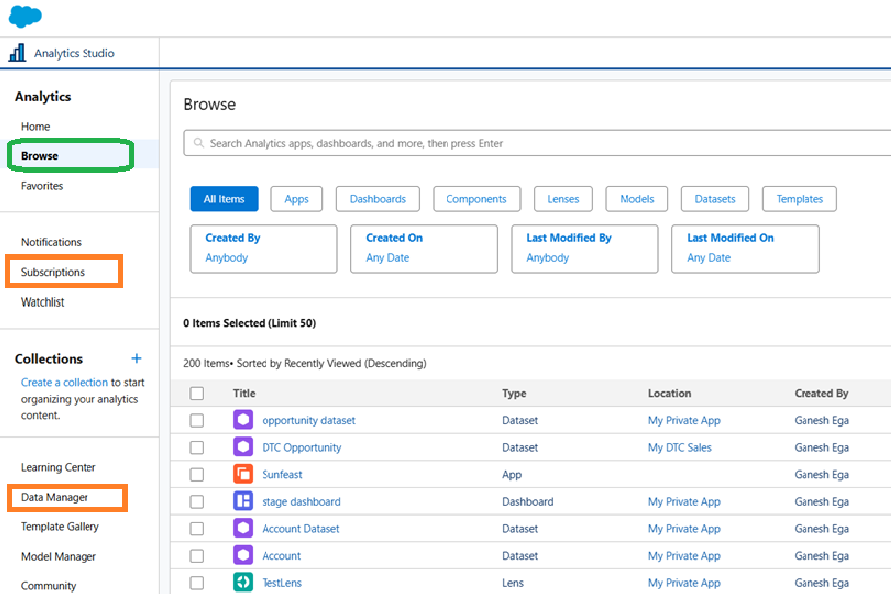Image resolution: width=891 pixels, height=594 pixels.
Task: Show only Components
Action: pos(476,199)
